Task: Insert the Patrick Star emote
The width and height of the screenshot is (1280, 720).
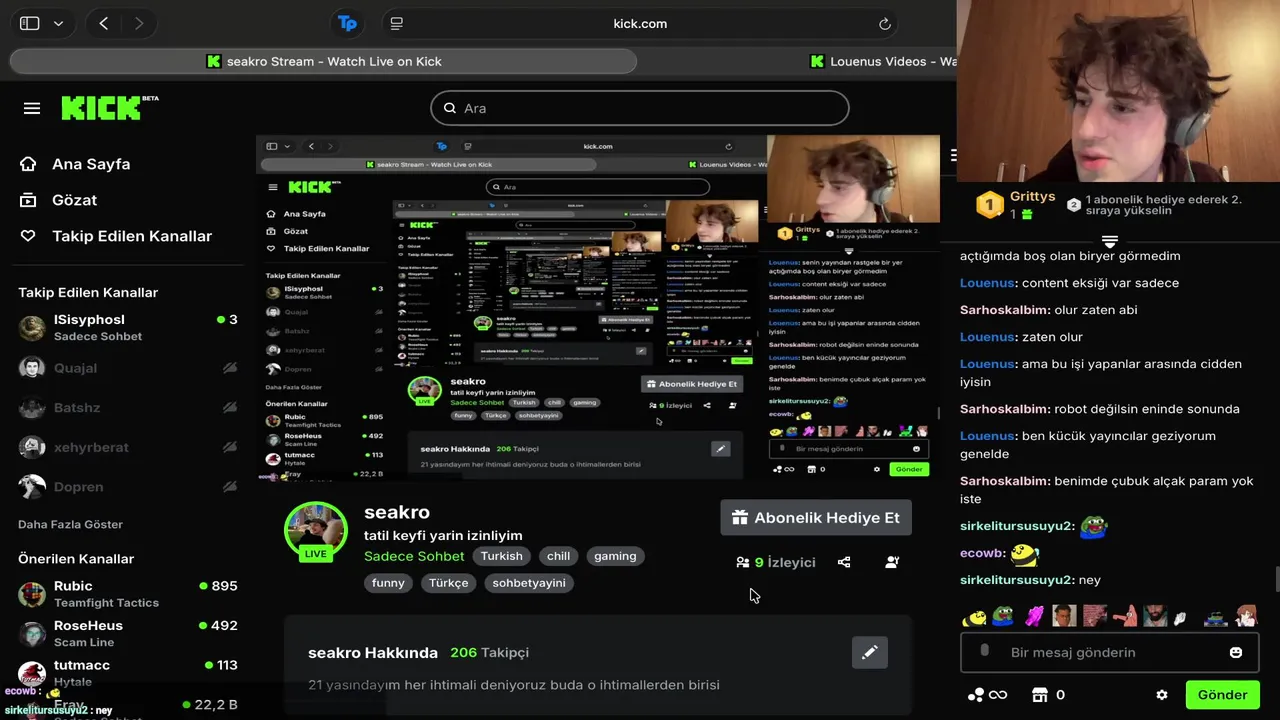Action: pos(1125,616)
